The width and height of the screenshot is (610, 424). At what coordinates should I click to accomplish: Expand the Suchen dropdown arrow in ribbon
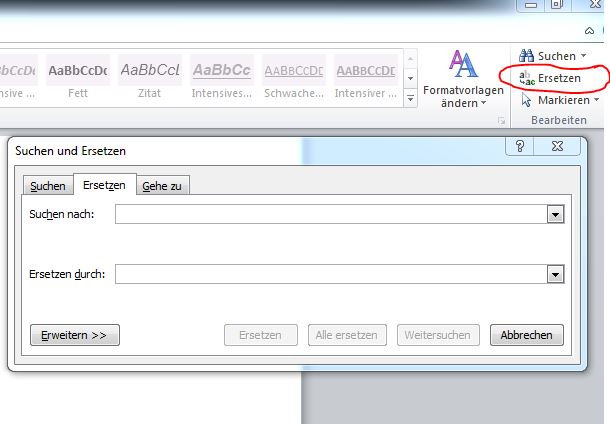(584, 56)
